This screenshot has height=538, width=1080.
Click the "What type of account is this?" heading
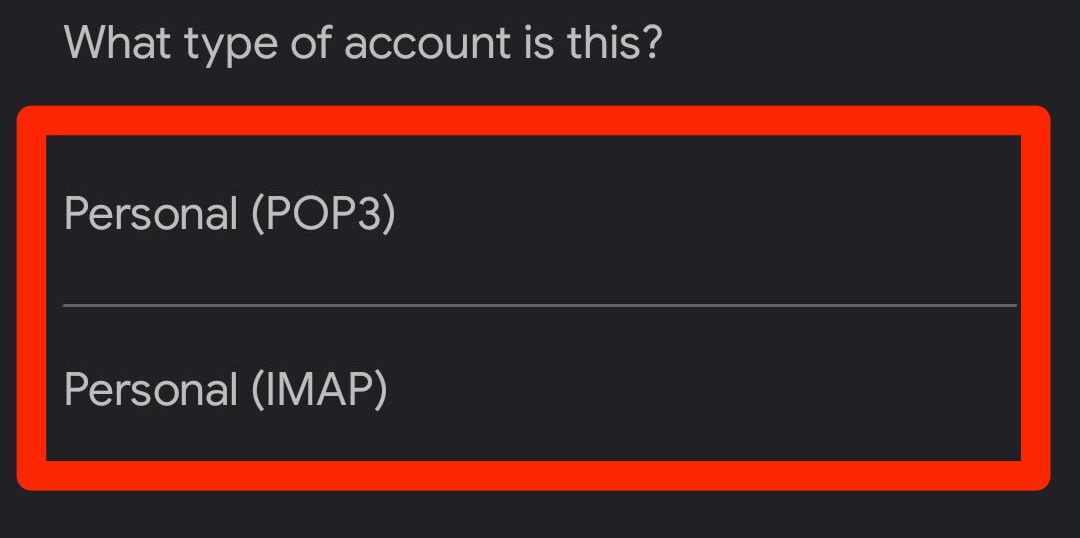coord(362,44)
